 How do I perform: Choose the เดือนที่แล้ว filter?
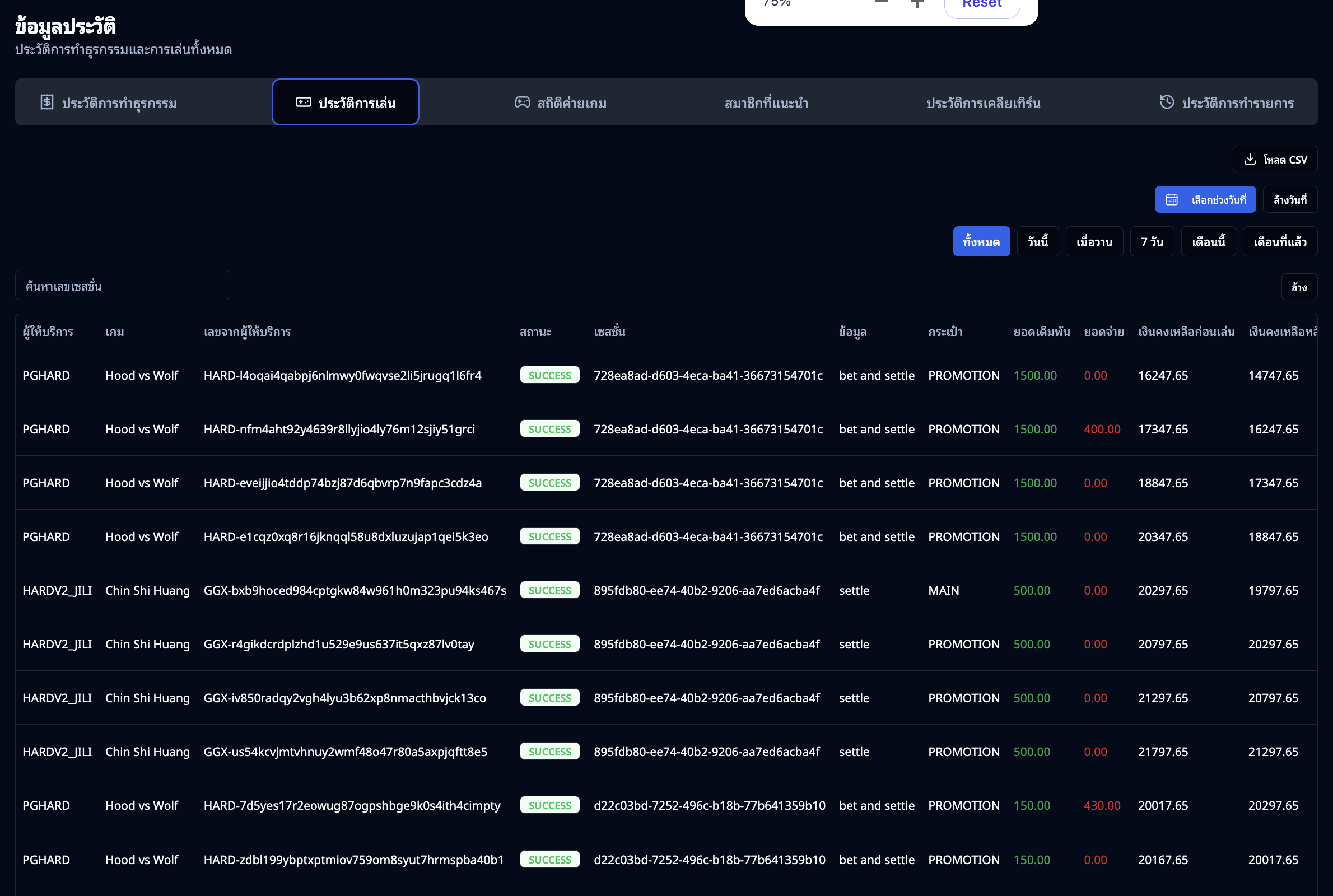pos(1279,242)
